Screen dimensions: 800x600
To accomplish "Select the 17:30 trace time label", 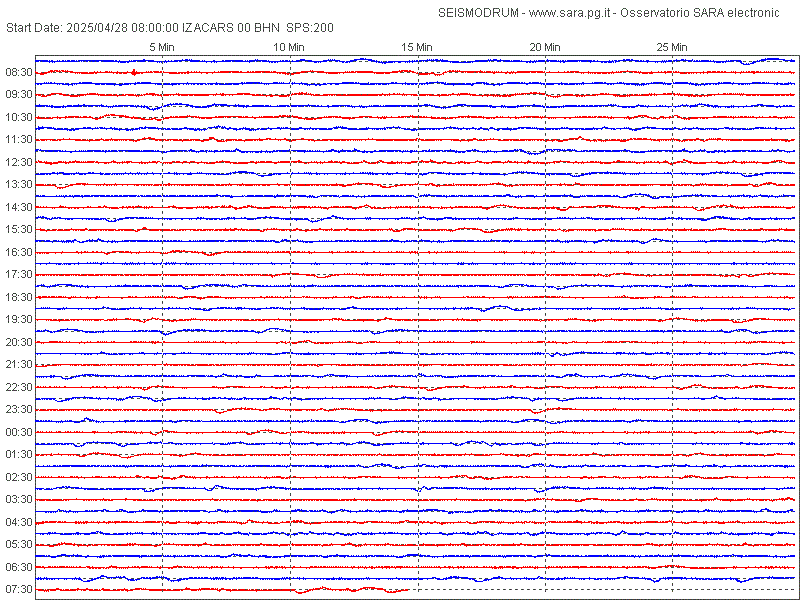I will (x=19, y=274).
